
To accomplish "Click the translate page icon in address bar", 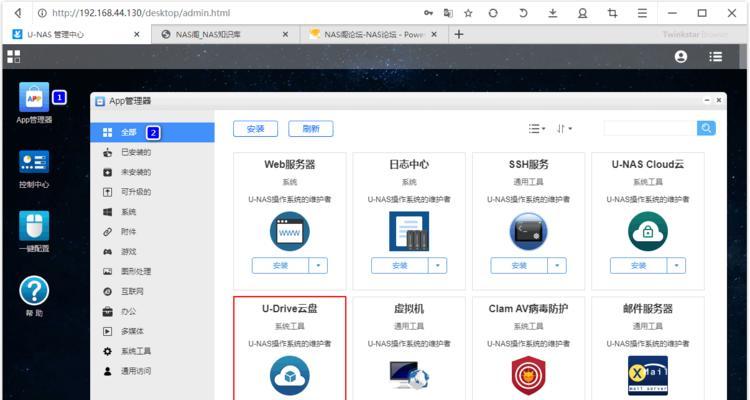I will pyautogui.click(x=448, y=13).
